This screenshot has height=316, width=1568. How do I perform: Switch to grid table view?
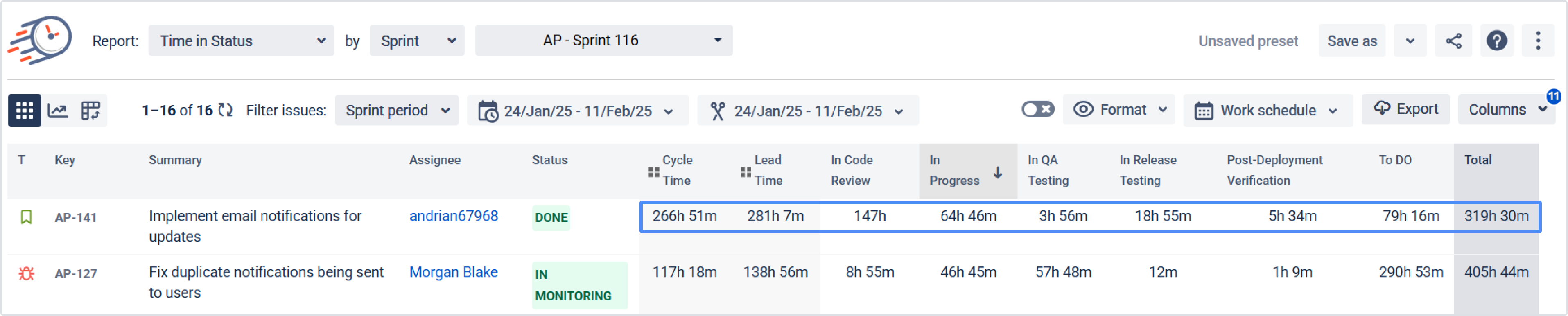coord(24,110)
